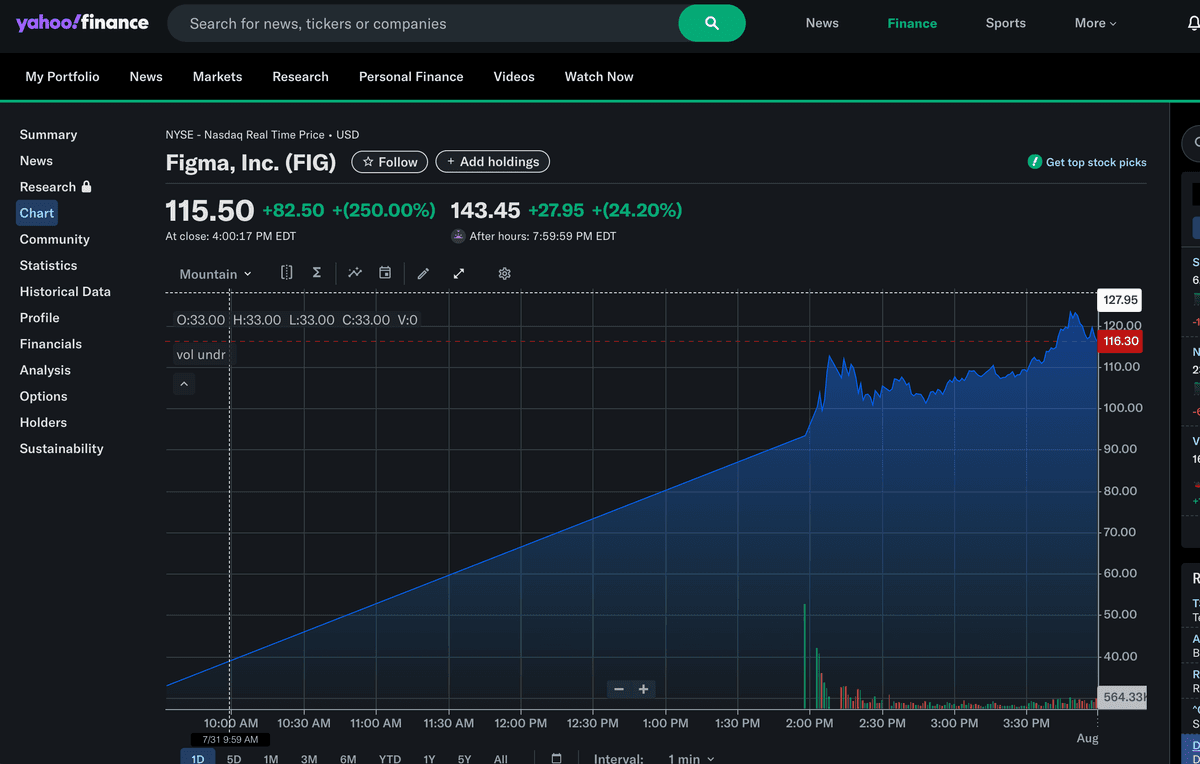
Task: Open Statistics in the sidebar
Action: [48, 265]
